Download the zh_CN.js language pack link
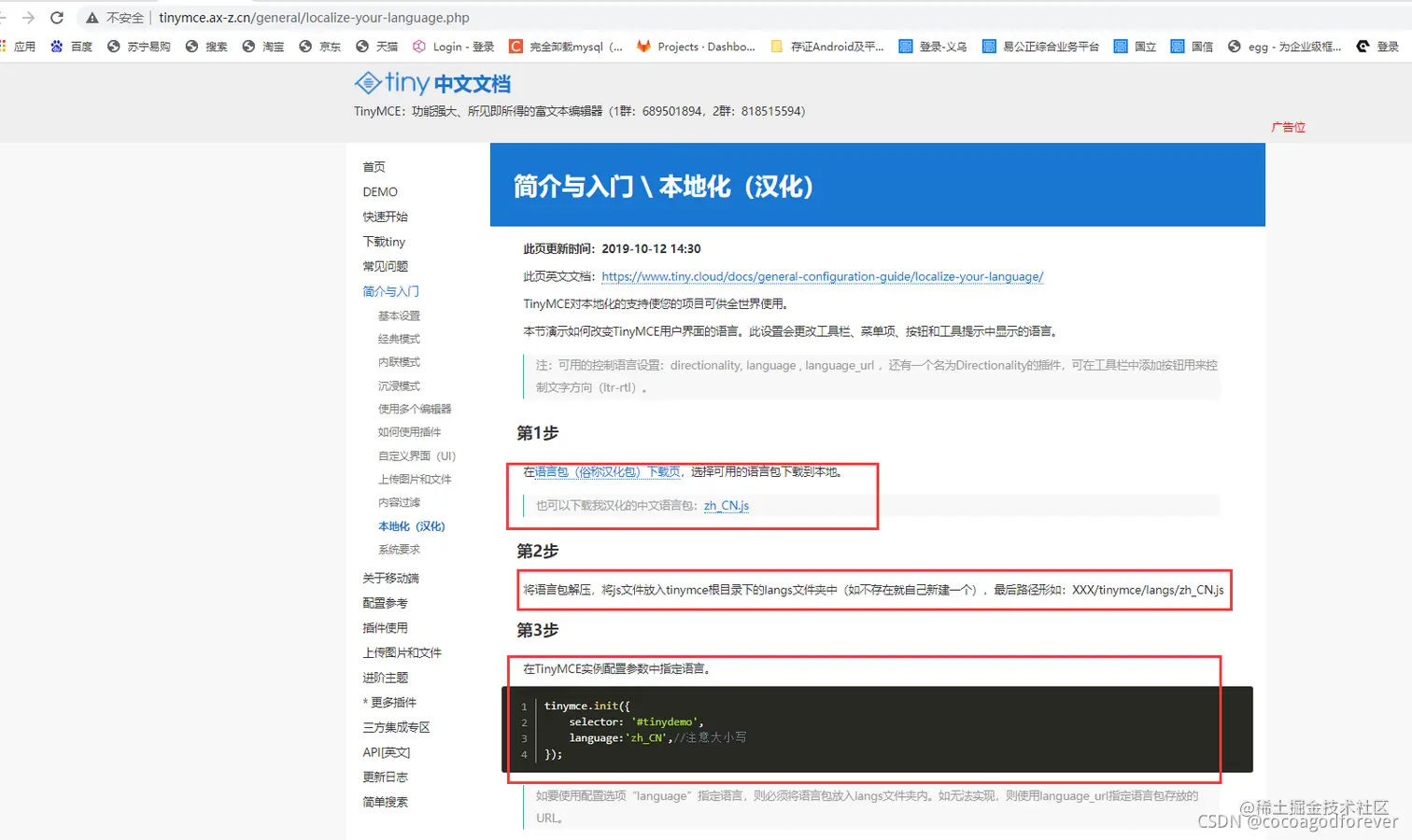The height and width of the screenshot is (840, 1412). coord(727,505)
